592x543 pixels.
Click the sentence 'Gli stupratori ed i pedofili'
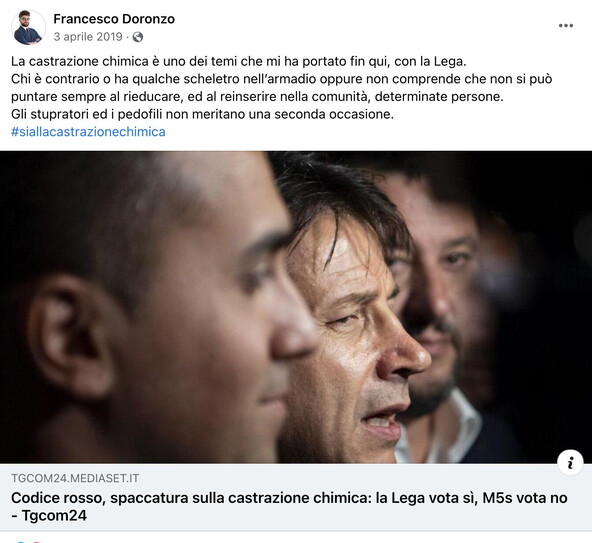pyautogui.click(x=202, y=114)
